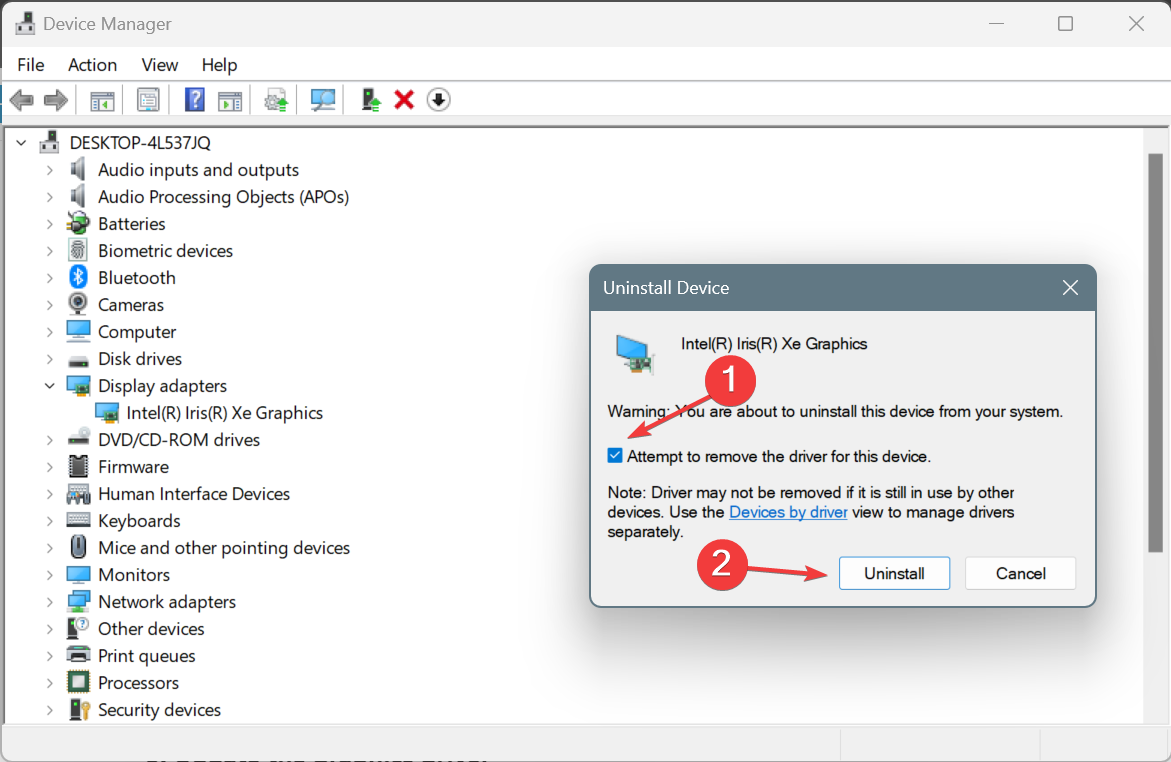The image size is (1171, 762).
Task: Expand Audio inputs and outputs chevron
Action: click(49, 170)
